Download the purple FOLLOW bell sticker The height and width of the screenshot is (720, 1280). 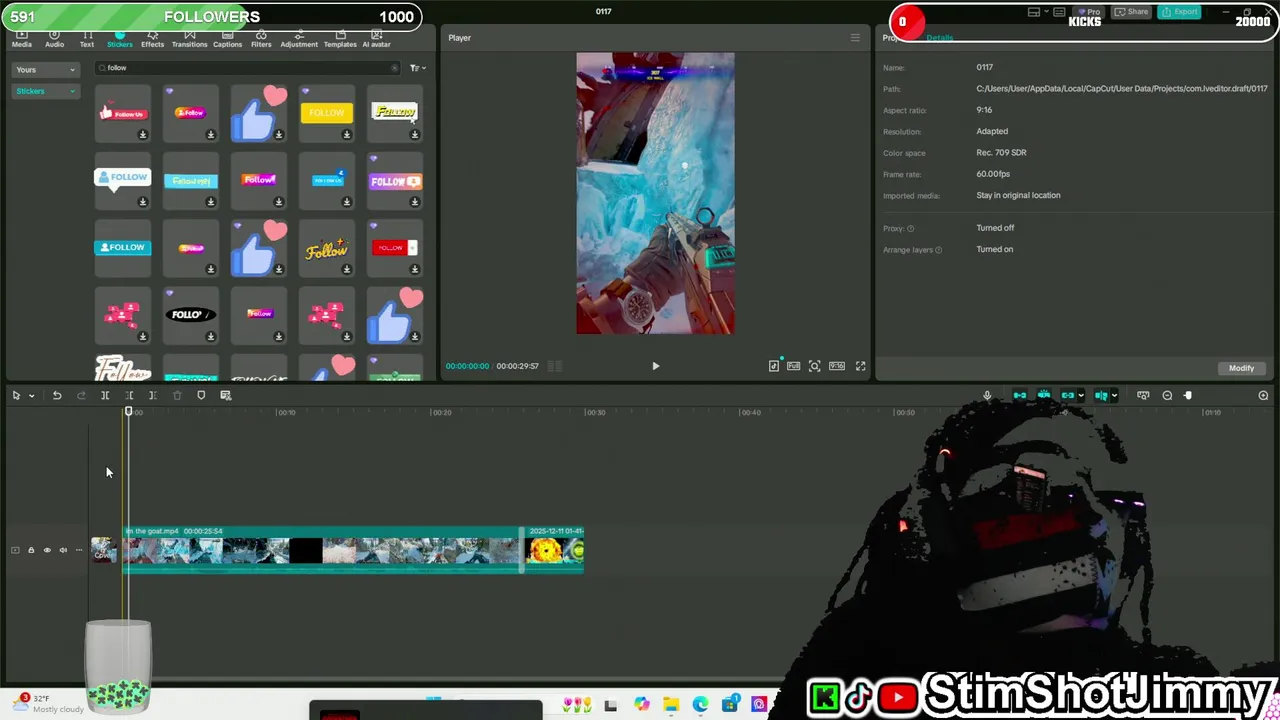[x=415, y=201]
